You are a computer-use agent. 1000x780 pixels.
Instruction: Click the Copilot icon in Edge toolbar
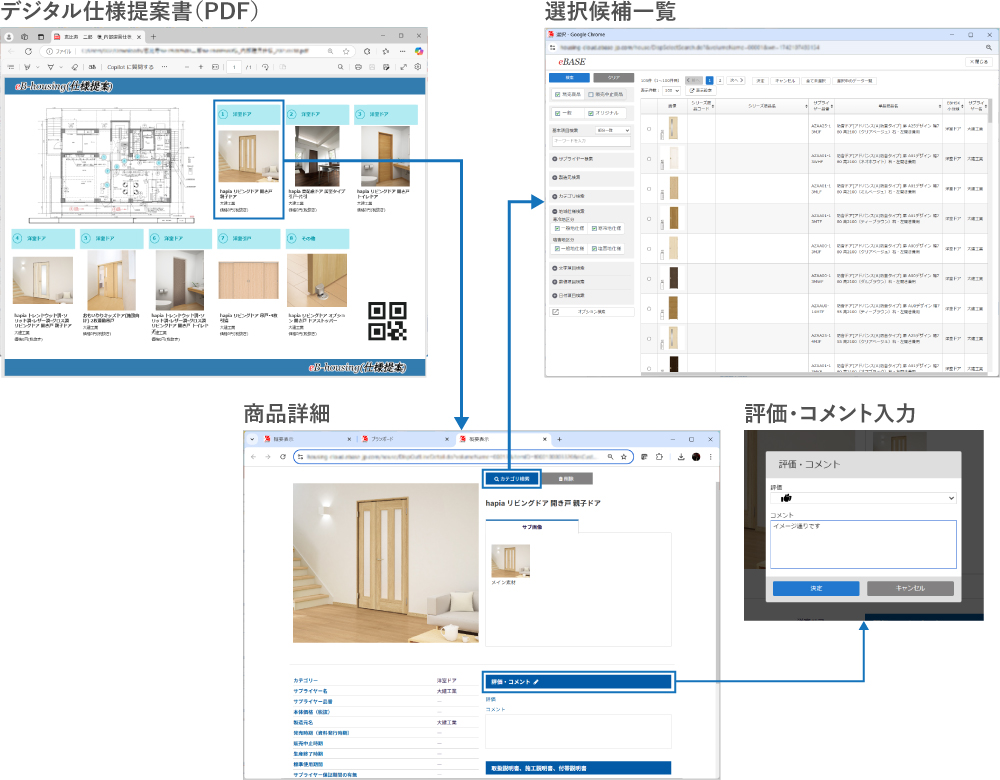pos(420,50)
